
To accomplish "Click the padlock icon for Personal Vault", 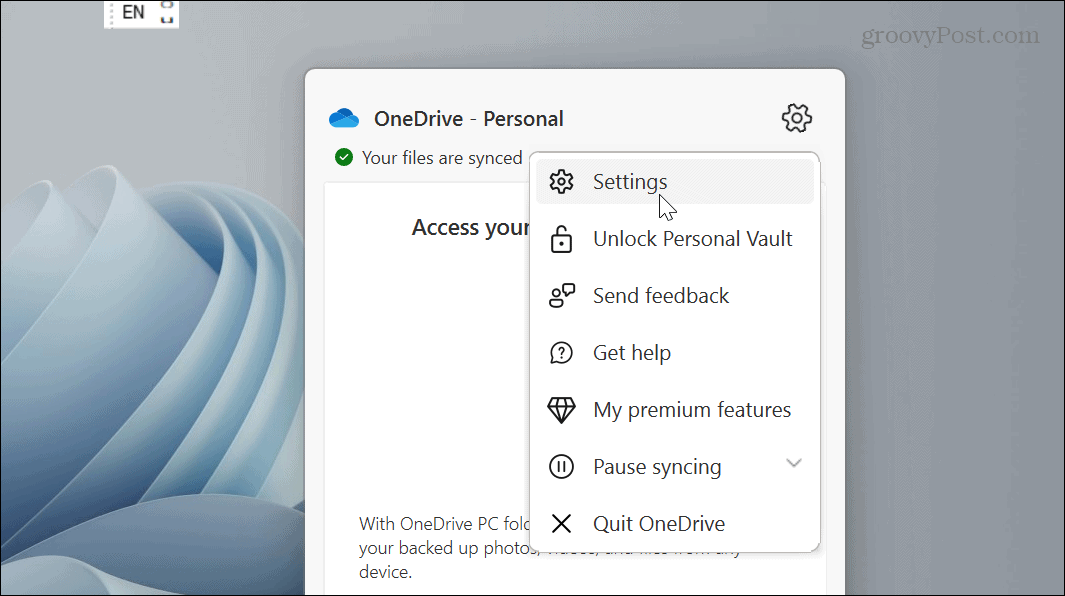I will (x=562, y=239).
